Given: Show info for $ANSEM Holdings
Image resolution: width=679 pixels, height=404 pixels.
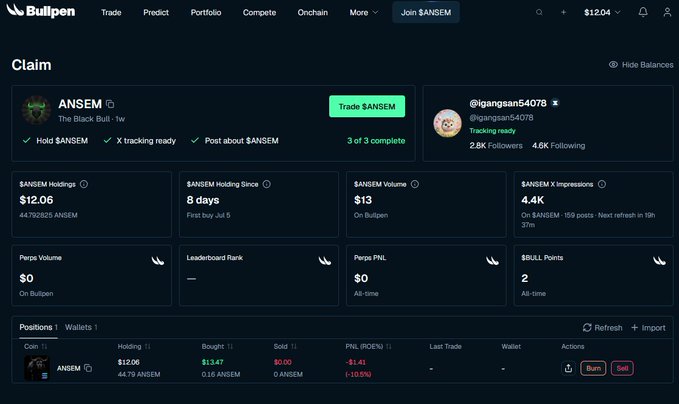Looking at the screenshot, I should (x=84, y=184).
